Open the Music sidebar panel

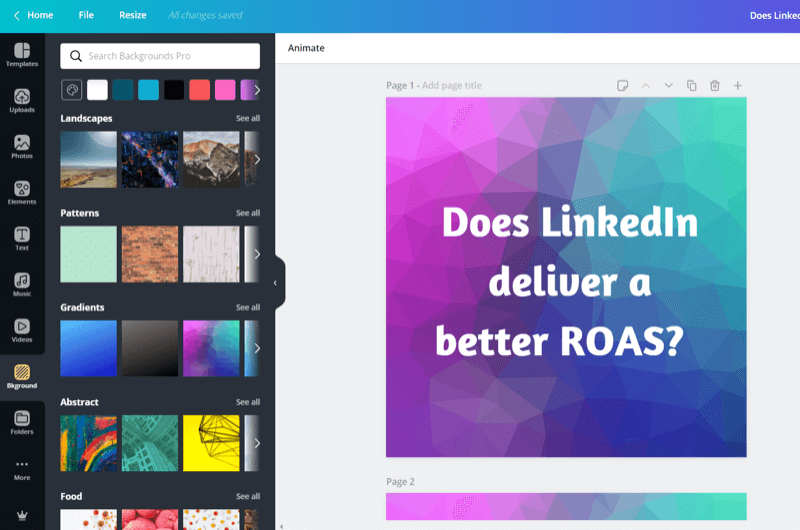[x=22, y=285]
